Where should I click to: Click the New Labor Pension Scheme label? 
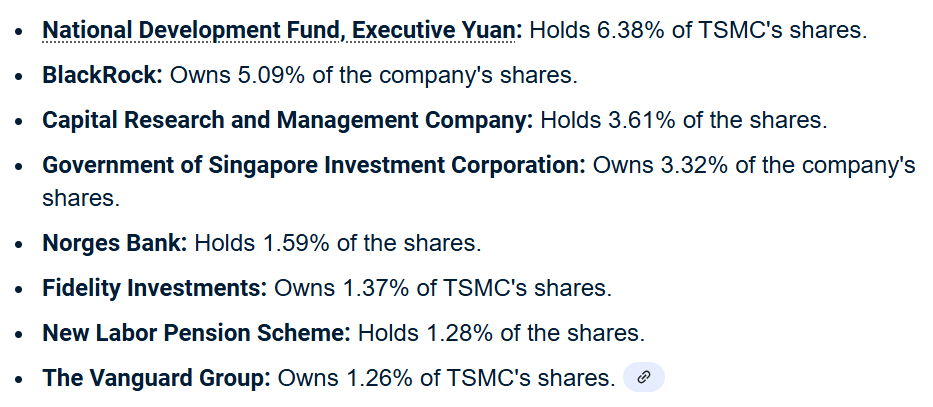[x=196, y=333]
